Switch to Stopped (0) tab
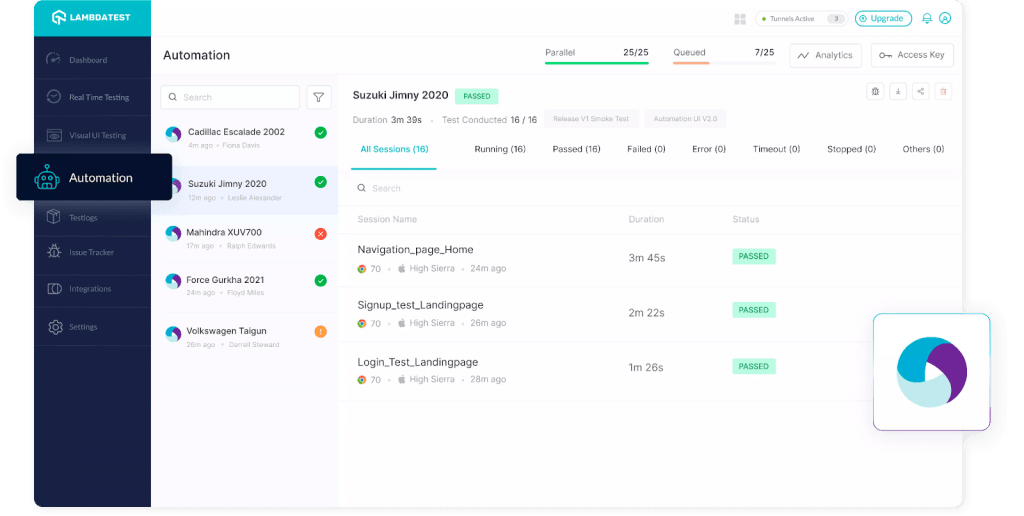 click(x=851, y=150)
